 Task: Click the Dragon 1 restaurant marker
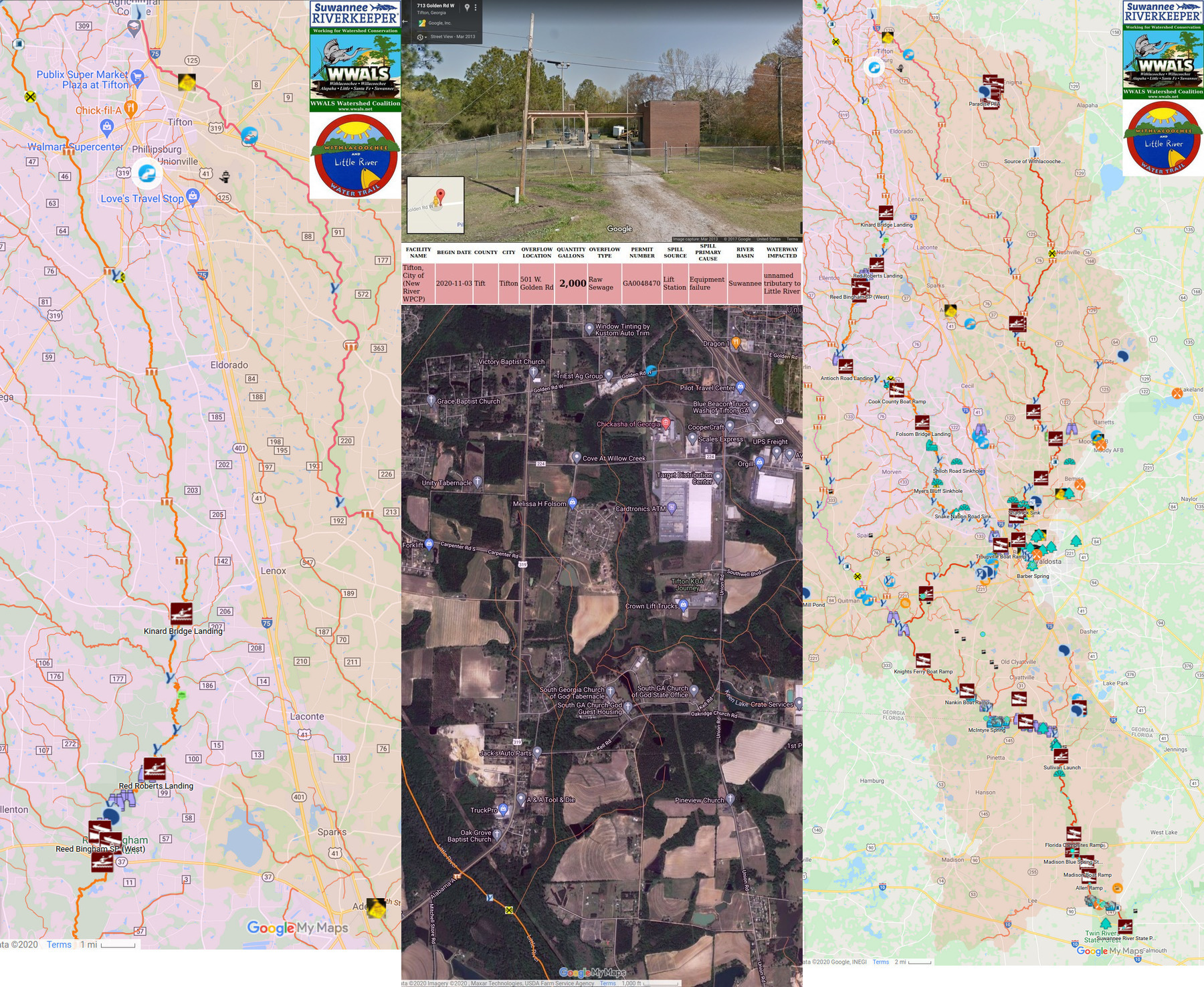736,343
